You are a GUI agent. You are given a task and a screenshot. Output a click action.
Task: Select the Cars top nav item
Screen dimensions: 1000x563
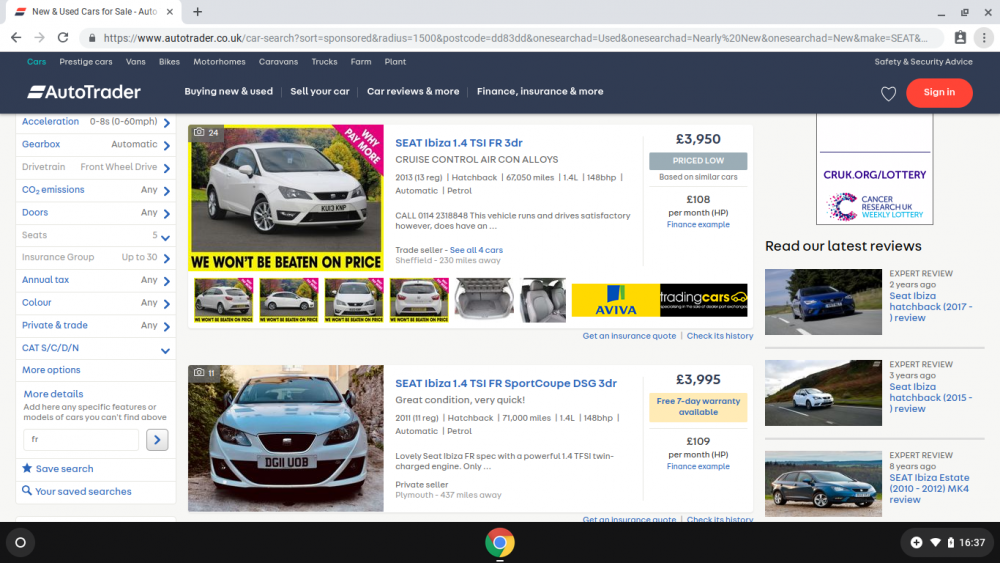(36, 62)
